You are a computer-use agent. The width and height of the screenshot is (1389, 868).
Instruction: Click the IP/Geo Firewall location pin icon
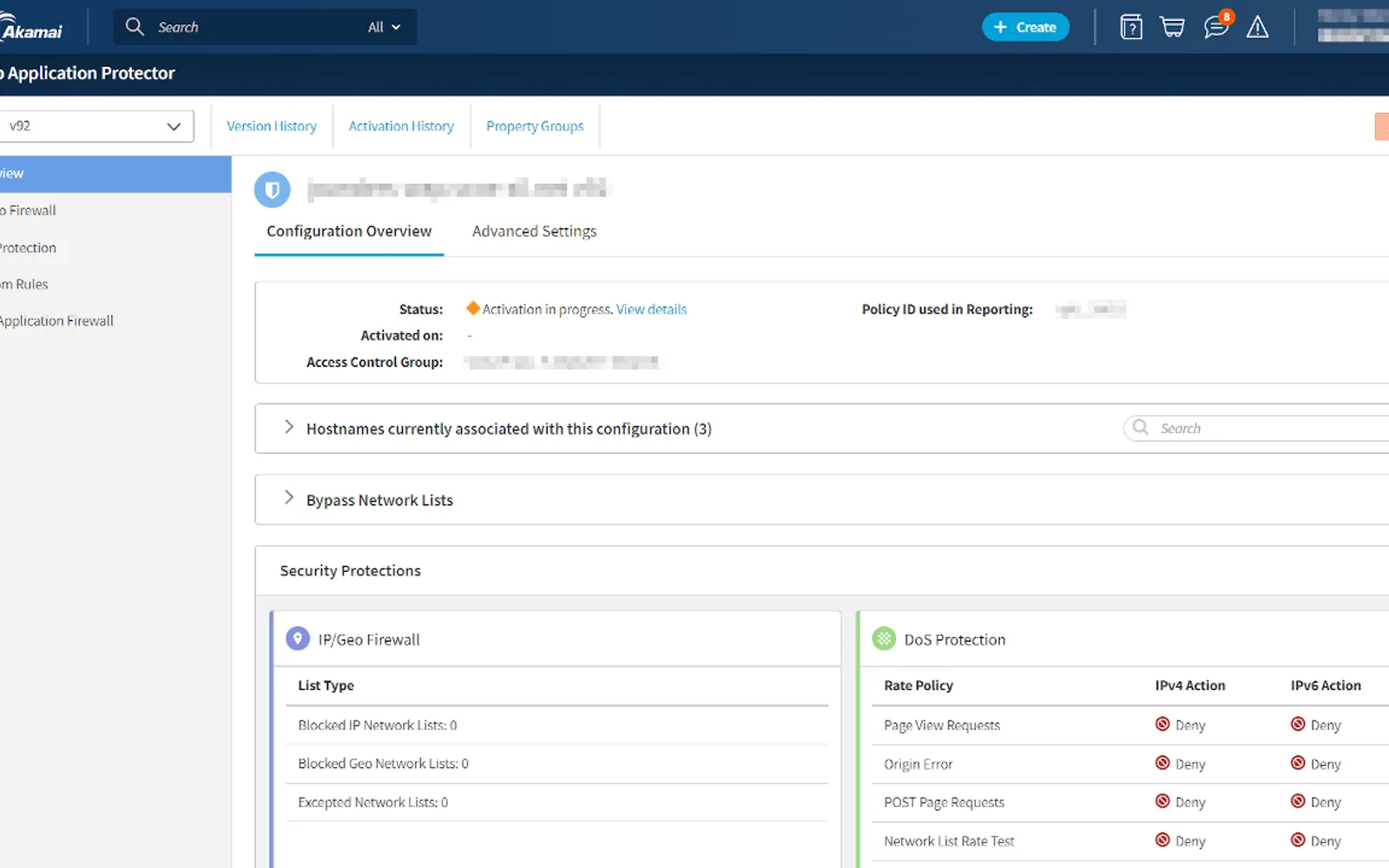point(298,639)
